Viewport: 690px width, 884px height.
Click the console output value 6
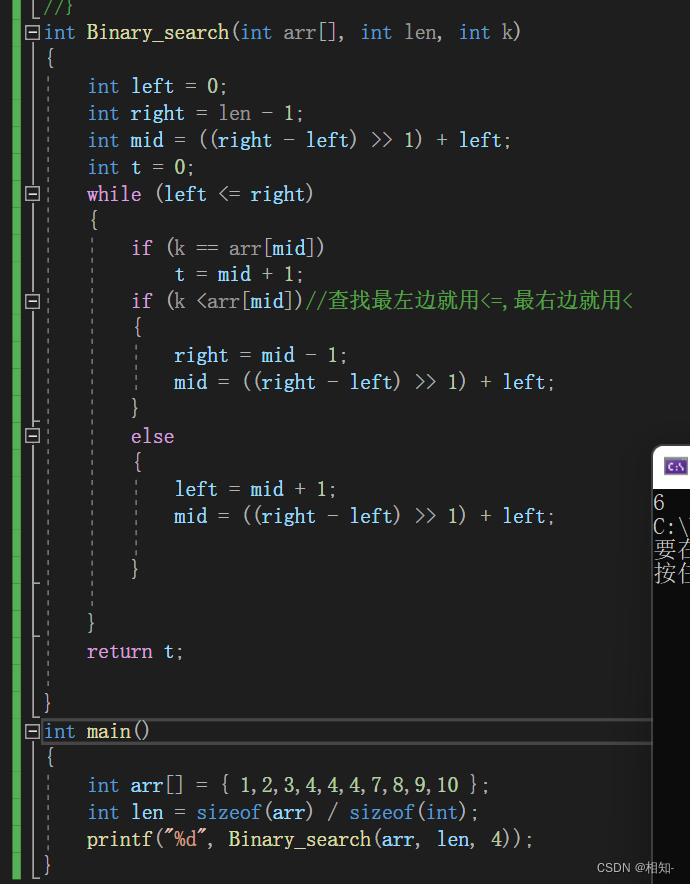tap(659, 502)
